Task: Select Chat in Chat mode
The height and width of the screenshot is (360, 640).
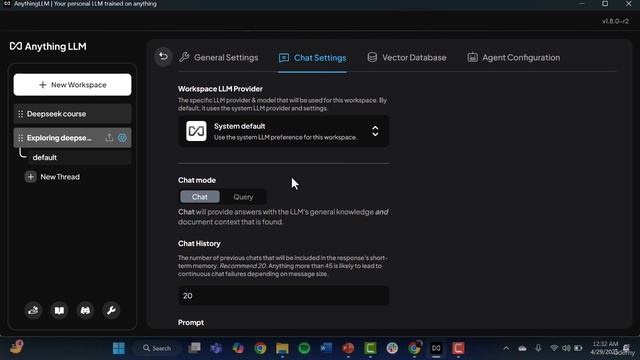Action: (200, 197)
